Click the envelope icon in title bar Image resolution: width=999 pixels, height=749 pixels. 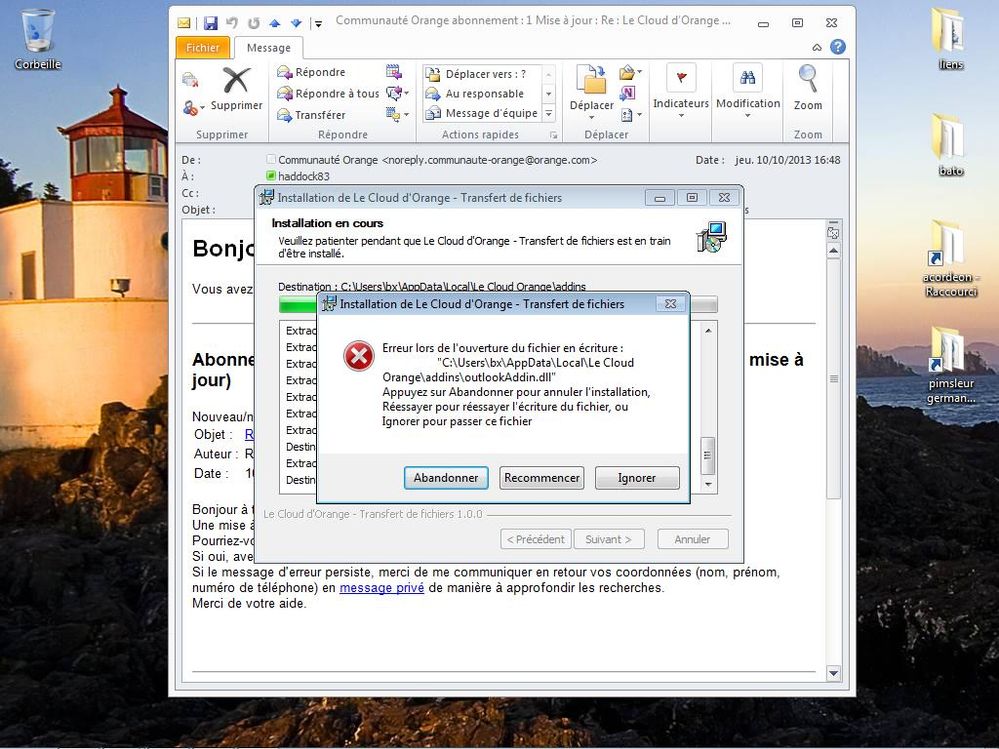point(183,23)
